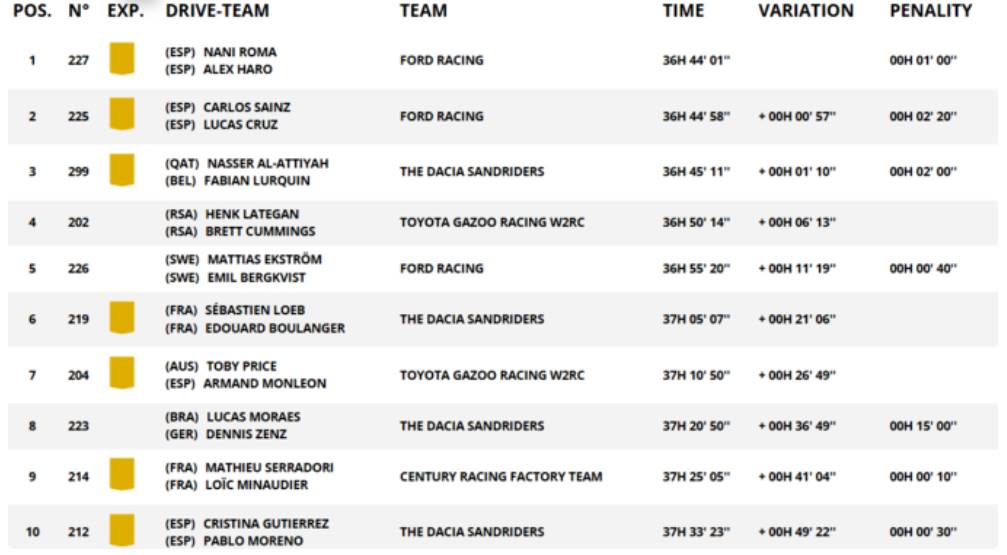Select driver MATTIAS EKSTRÖM
The height and width of the screenshot is (555, 1007).
click(x=265, y=260)
